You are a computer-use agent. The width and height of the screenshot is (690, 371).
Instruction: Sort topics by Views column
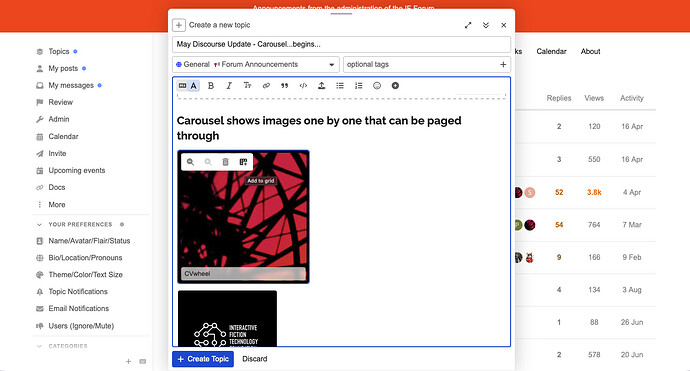point(594,98)
